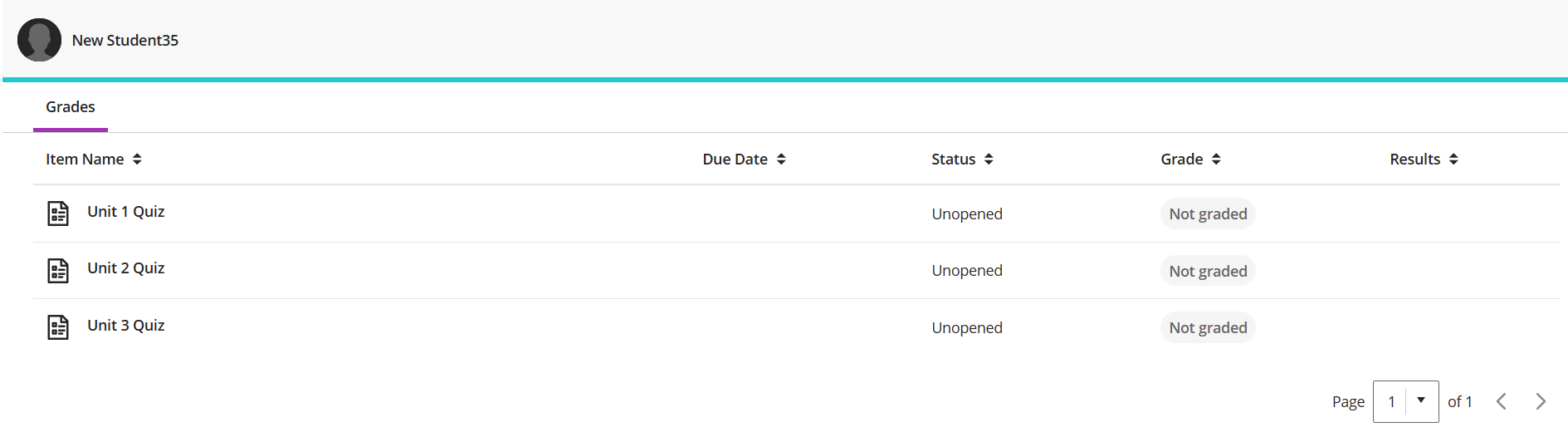Click Not graded badge for Unit 2 Quiz

pyautogui.click(x=1208, y=271)
